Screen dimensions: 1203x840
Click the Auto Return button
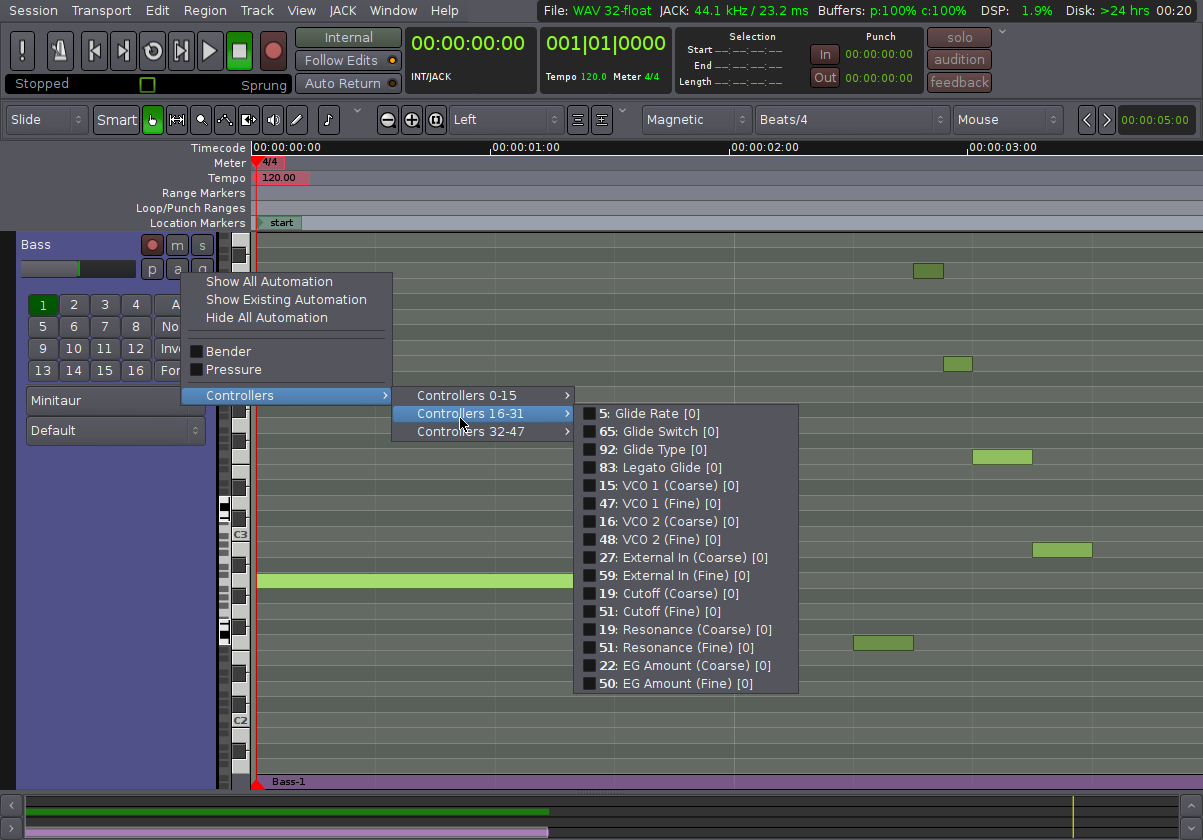[348, 83]
